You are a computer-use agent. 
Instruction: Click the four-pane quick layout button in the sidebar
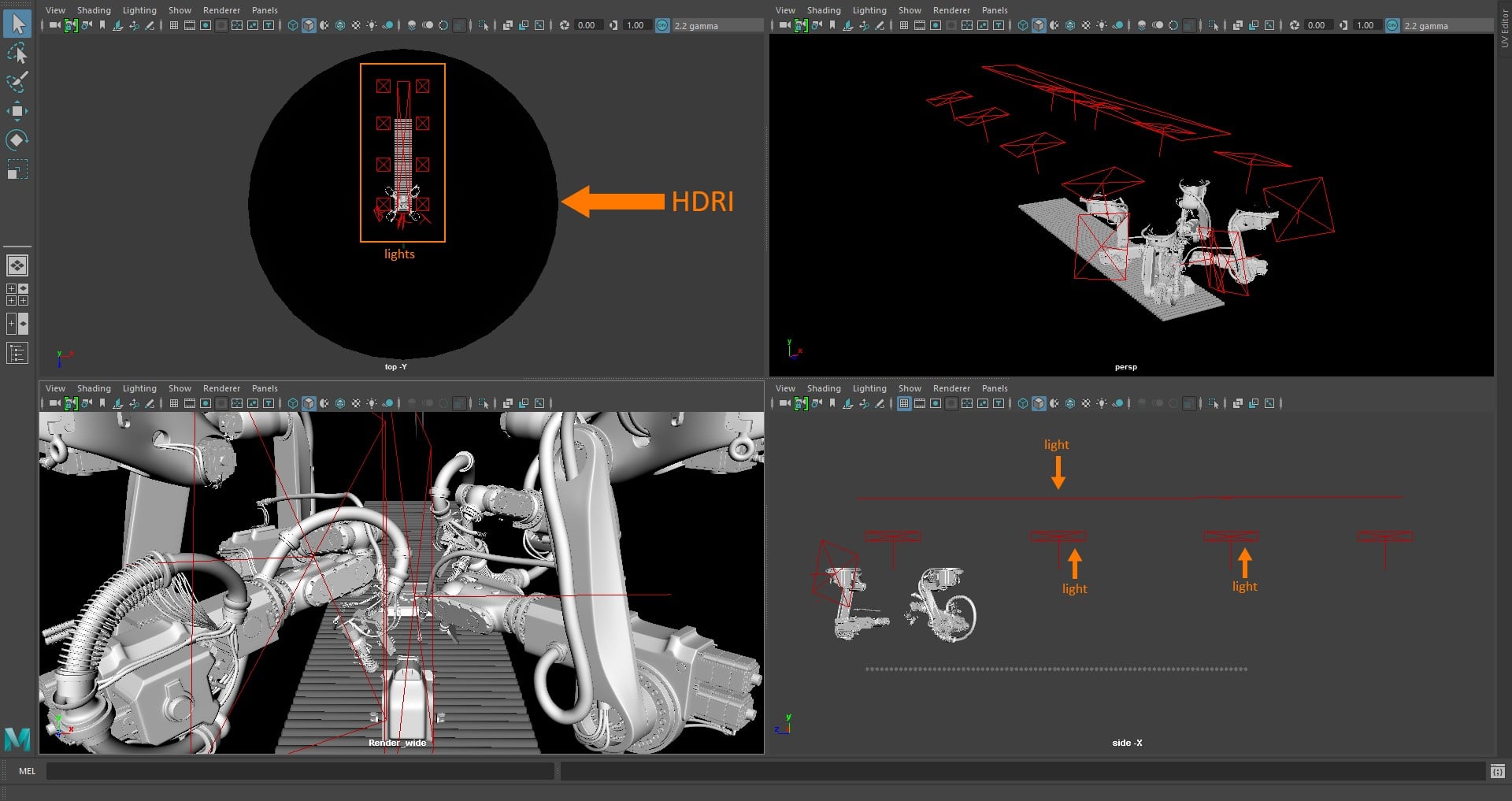point(17,295)
